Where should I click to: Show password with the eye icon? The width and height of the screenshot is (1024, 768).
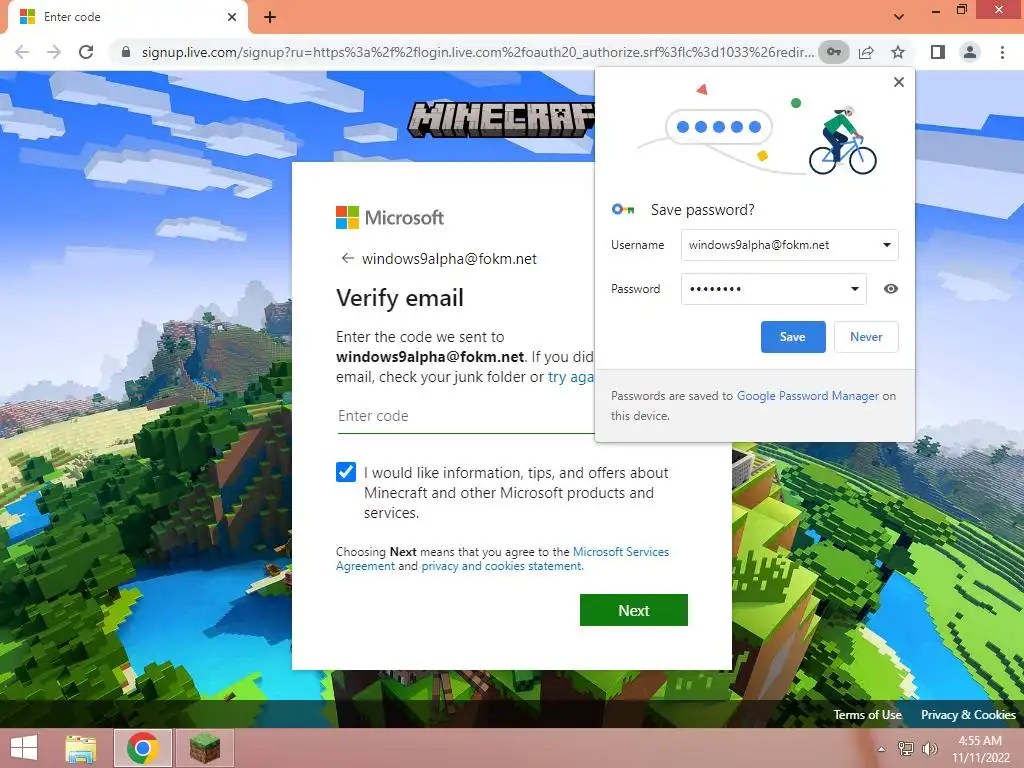coord(891,289)
